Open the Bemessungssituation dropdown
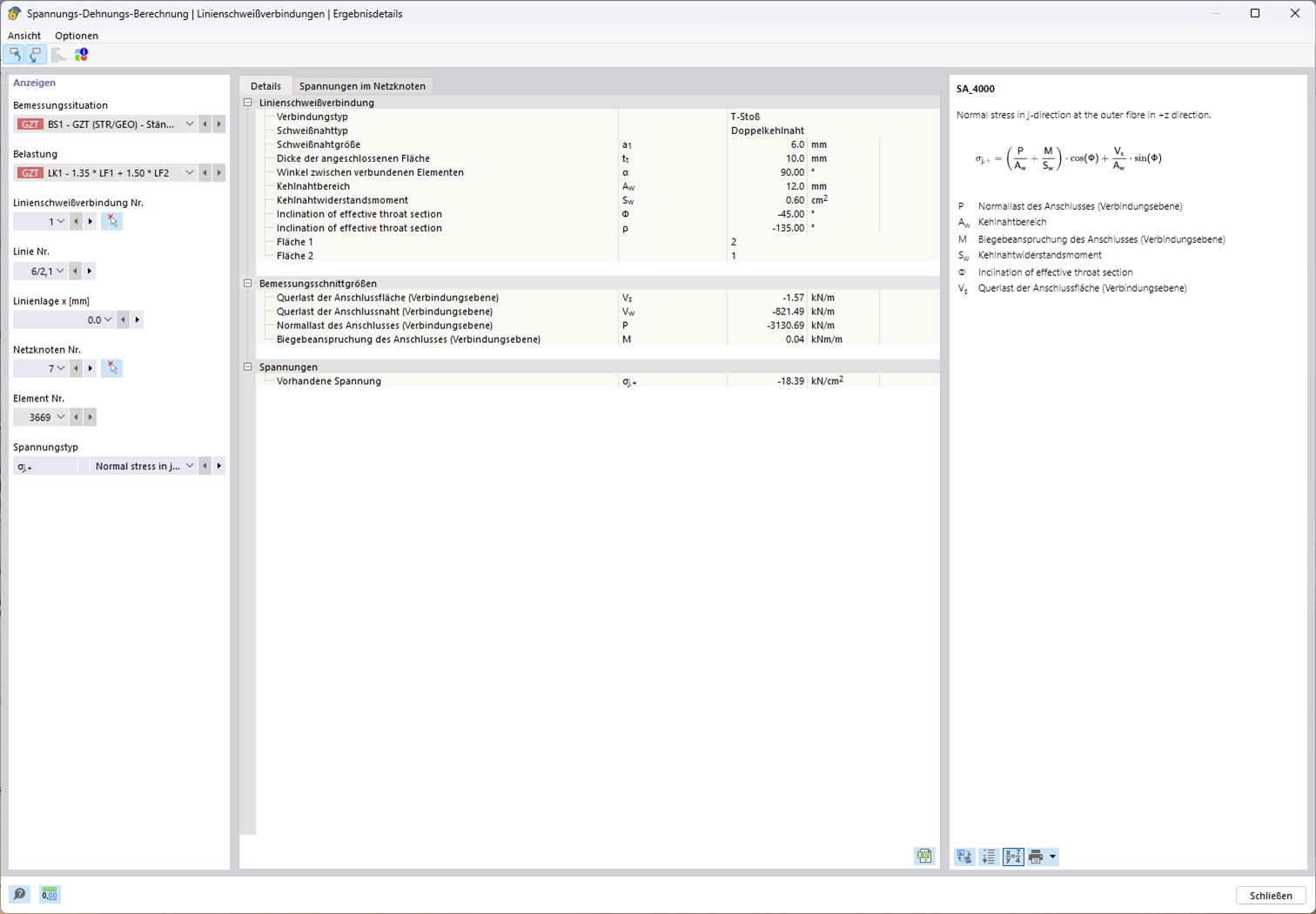This screenshot has height=914, width=1316. click(189, 124)
